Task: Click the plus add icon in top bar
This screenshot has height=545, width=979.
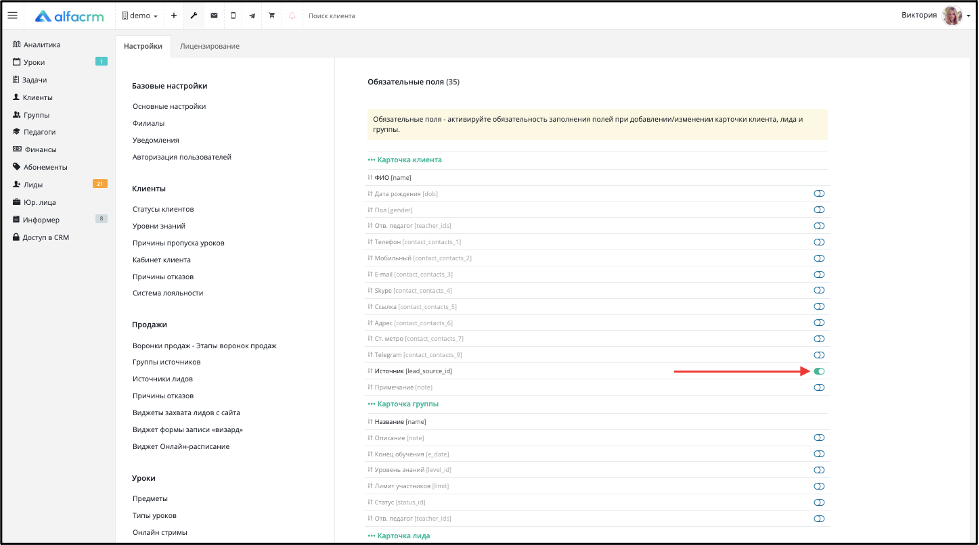Action: pos(174,16)
